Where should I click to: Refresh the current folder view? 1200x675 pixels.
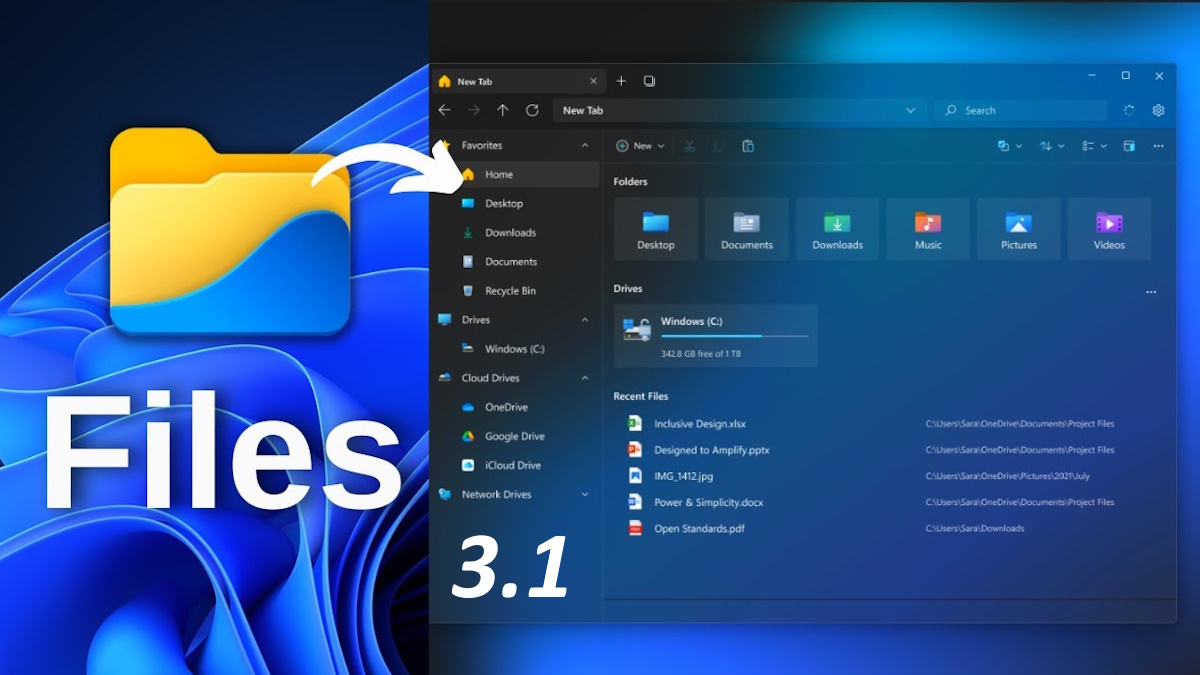click(x=532, y=110)
